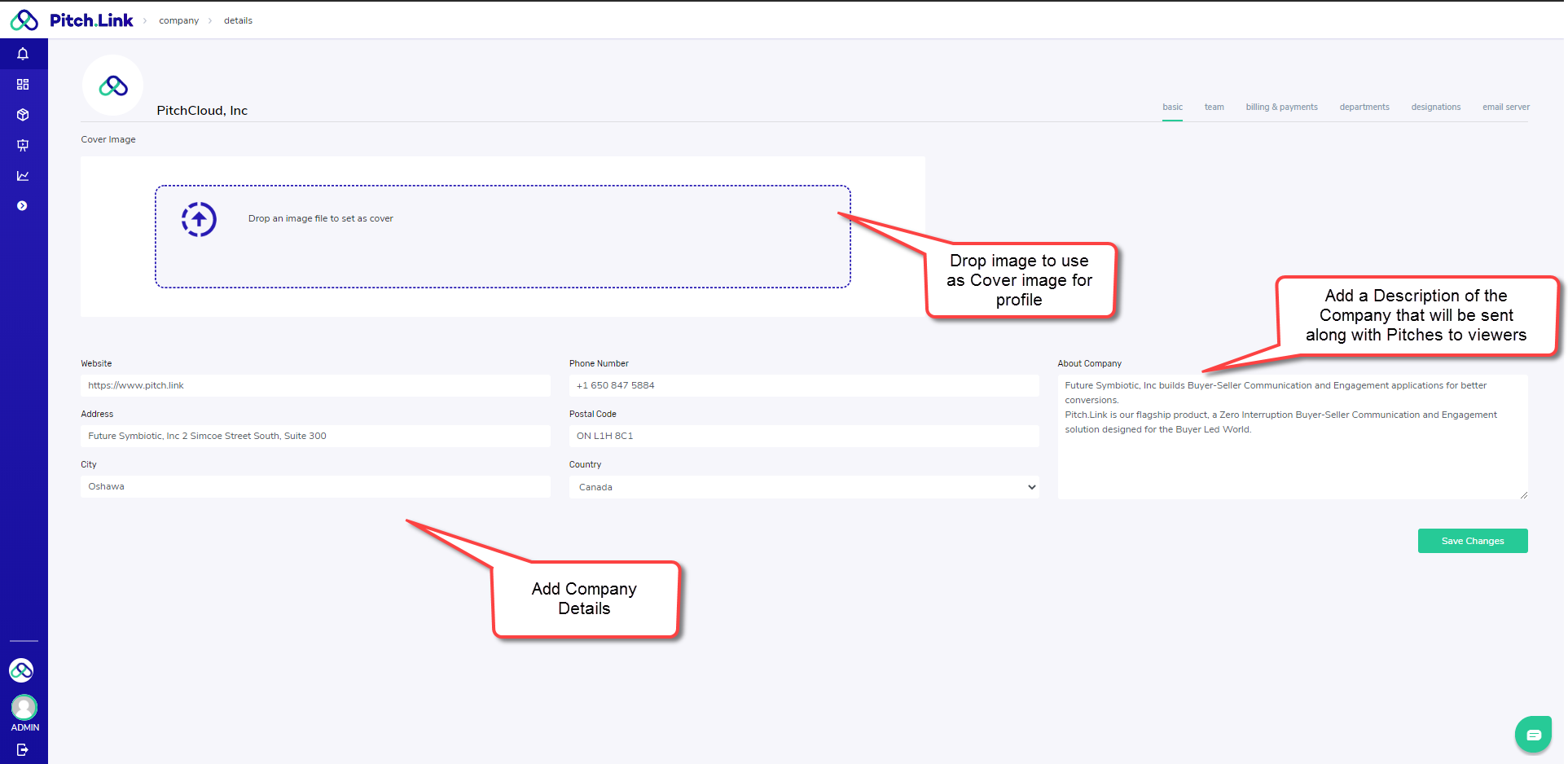
Task: Open the analytics line chart icon
Action: click(23, 176)
